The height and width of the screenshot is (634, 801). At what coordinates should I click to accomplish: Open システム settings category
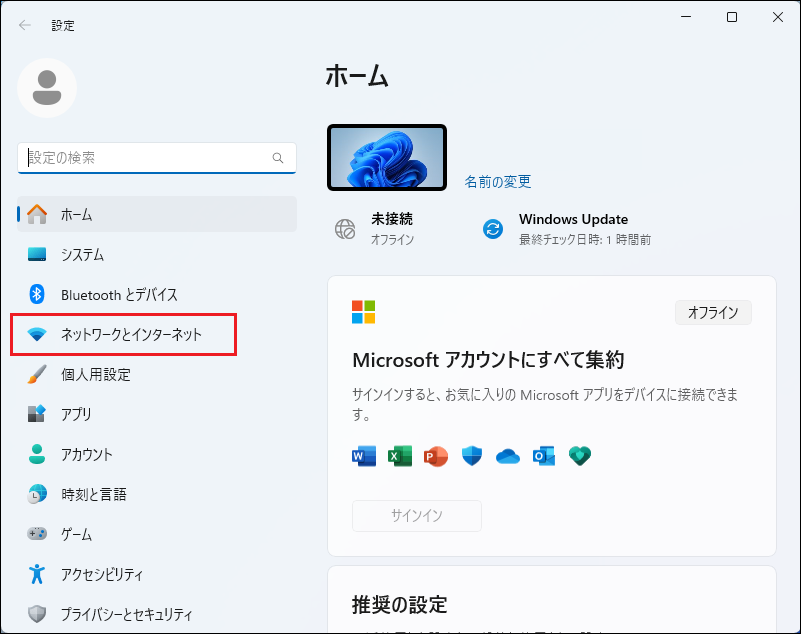pyautogui.click(x=82, y=254)
